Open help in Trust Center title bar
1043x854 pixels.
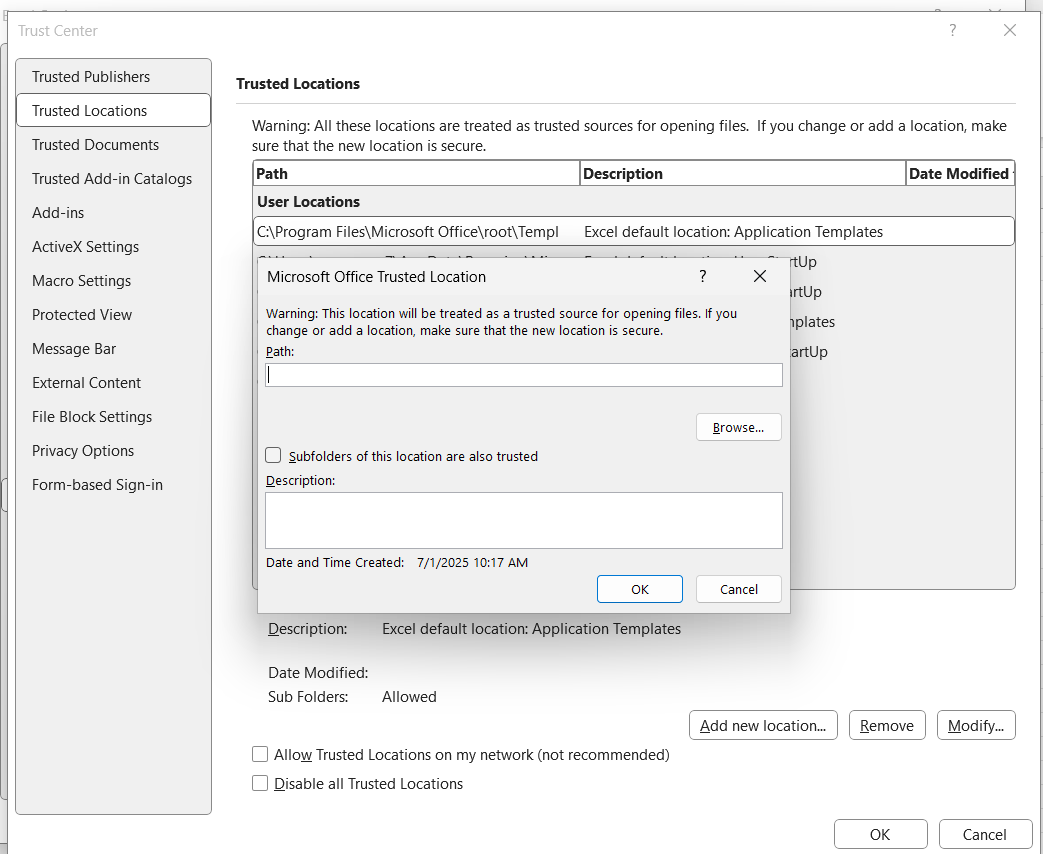pyautogui.click(x=953, y=30)
